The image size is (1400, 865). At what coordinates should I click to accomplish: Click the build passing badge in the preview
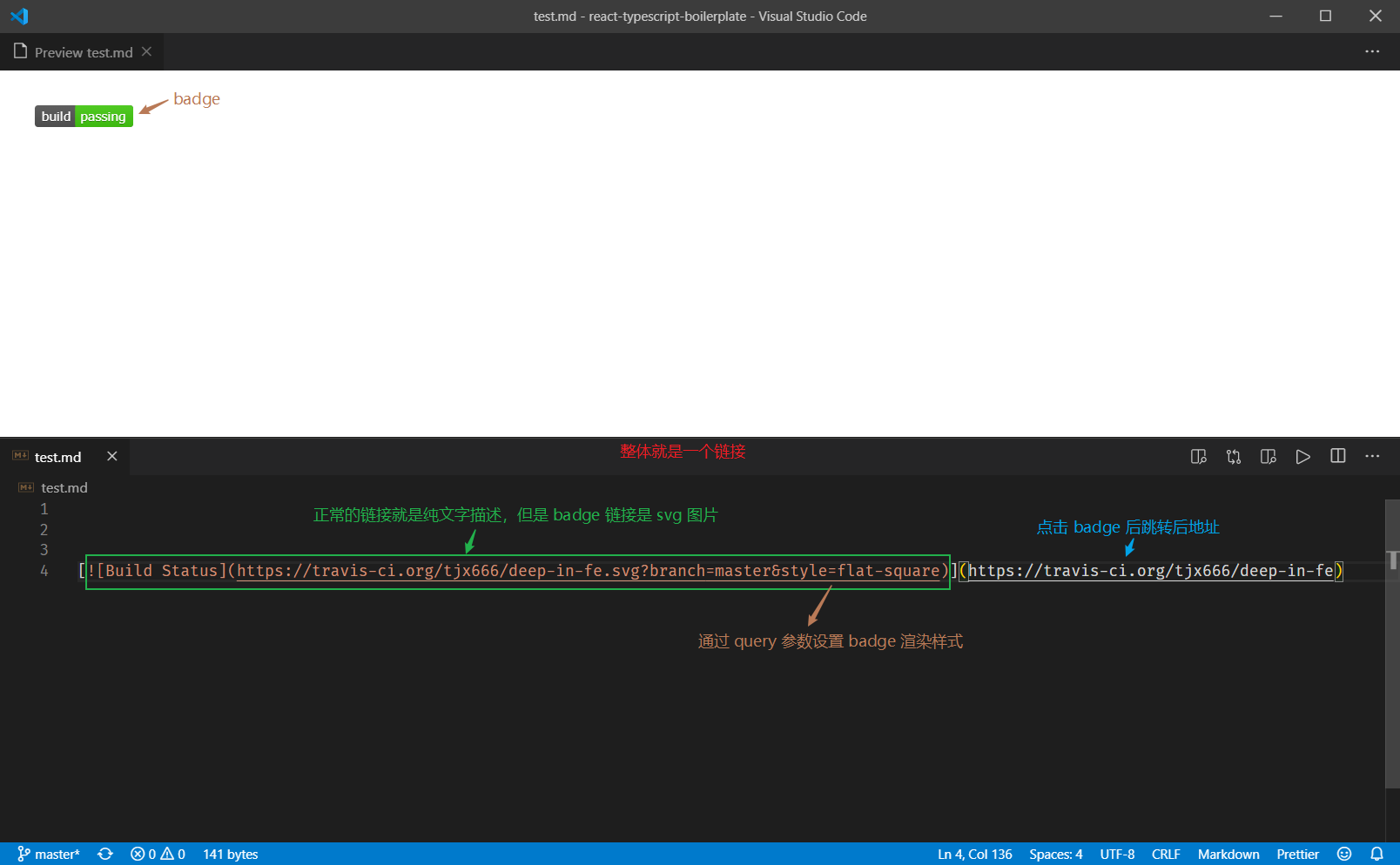tap(84, 117)
